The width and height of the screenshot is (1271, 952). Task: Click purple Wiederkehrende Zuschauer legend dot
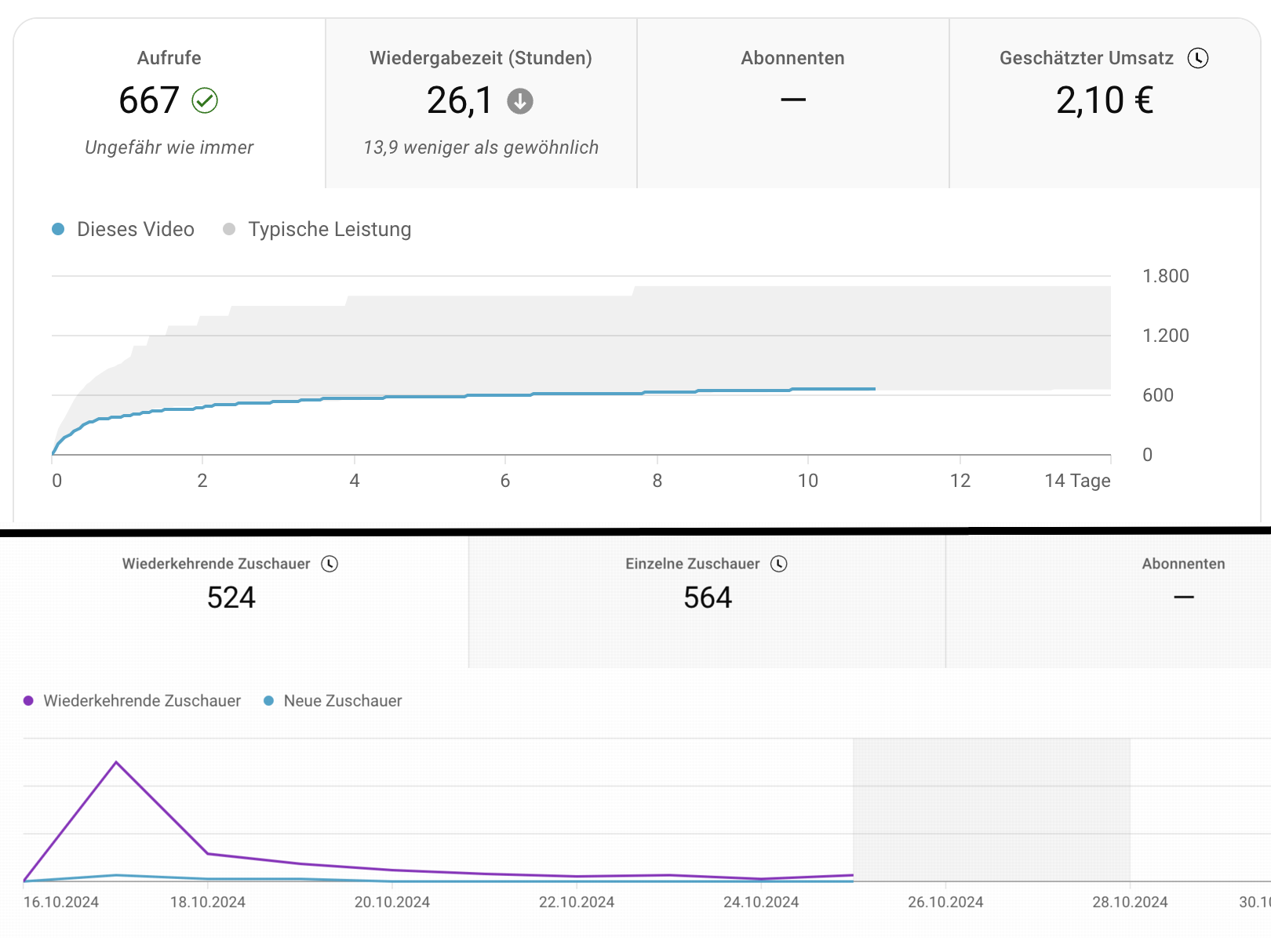click(29, 701)
